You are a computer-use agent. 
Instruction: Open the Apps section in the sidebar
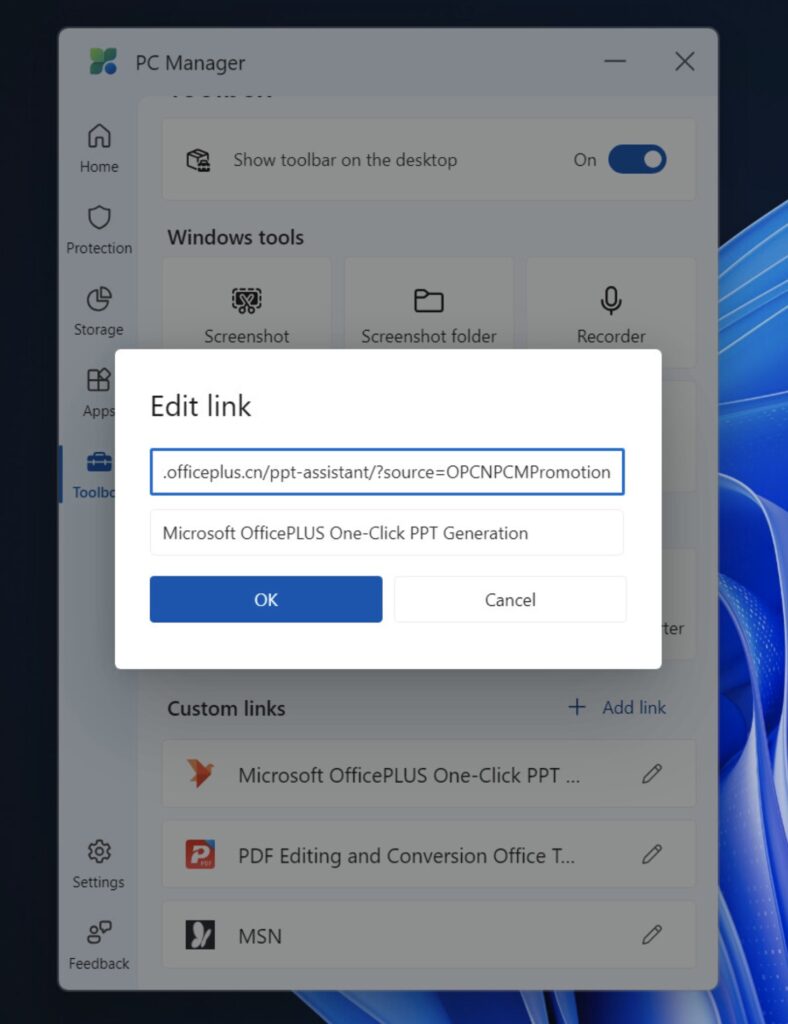tap(99, 392)
